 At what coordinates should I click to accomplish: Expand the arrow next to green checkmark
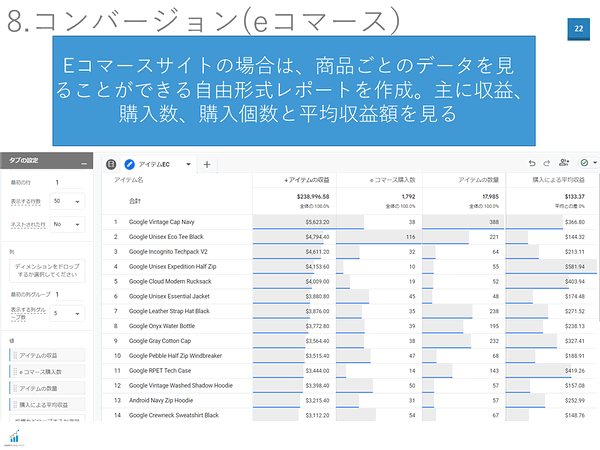coord(595,163)
